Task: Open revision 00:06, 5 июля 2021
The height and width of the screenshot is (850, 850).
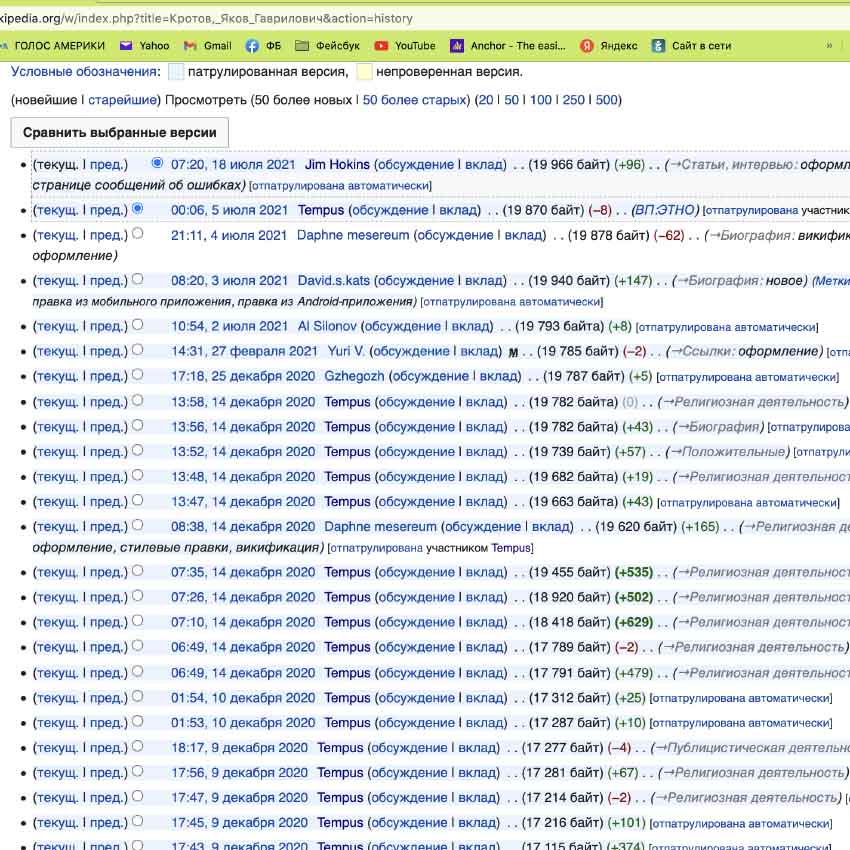Action: [x=229, y=210]
